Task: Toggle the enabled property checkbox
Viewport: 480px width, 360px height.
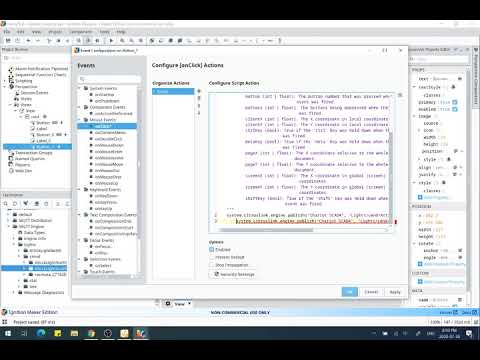Action: [x=455, y=109]
